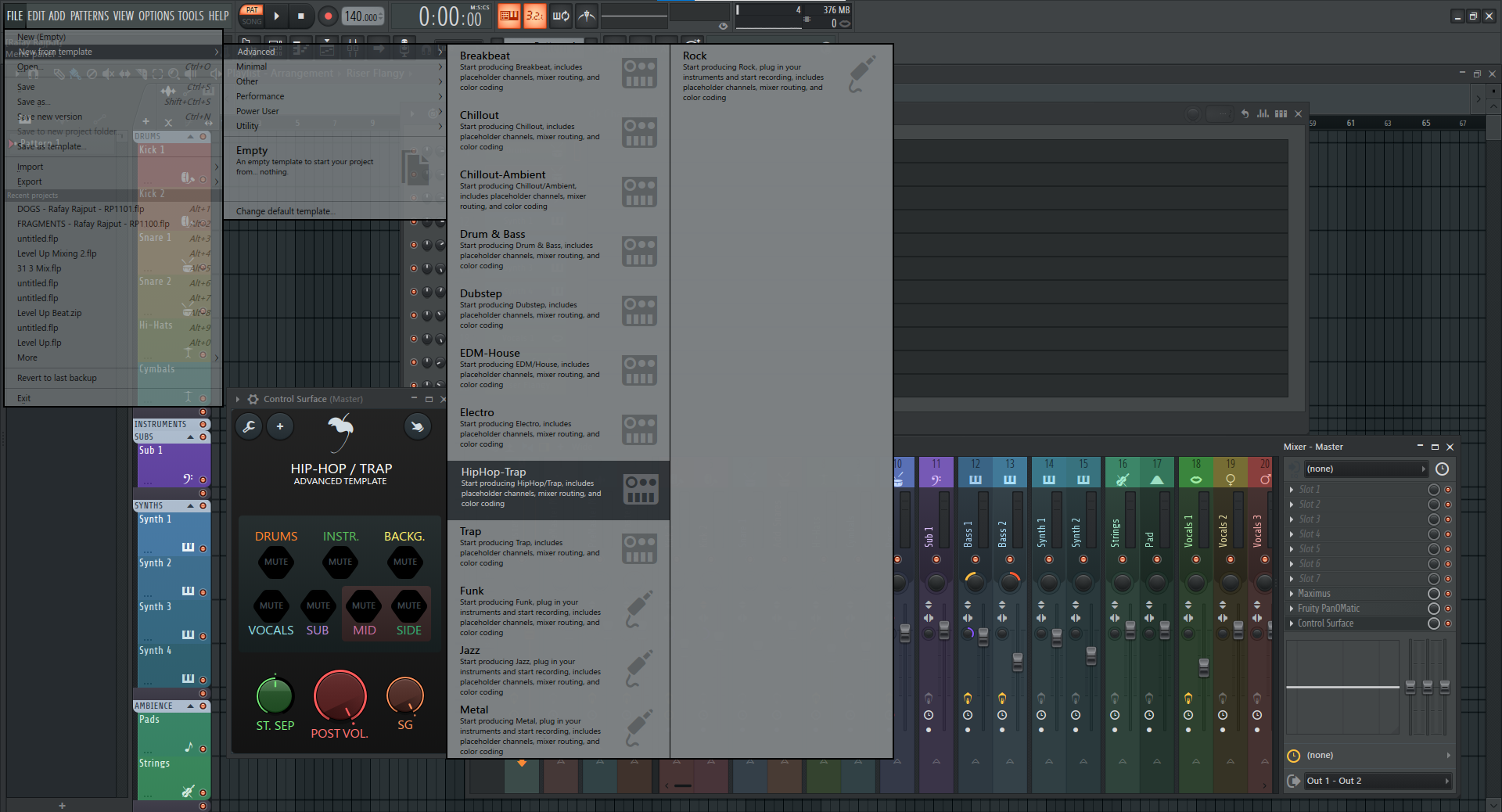Click the hand icon in Control Surface
Screen dimensions: 1502x812
[417, 426]
